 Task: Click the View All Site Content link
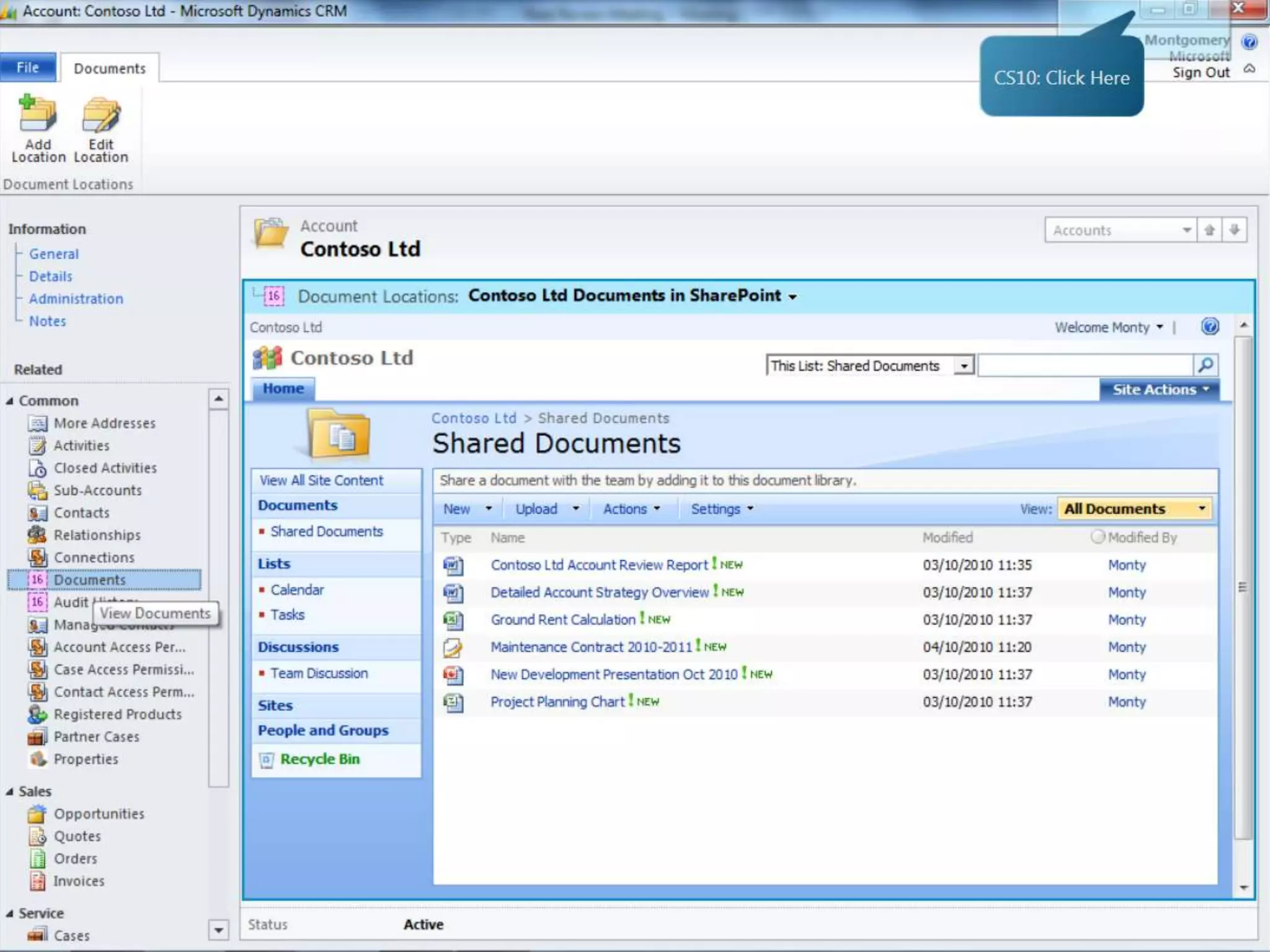click(321, 480)
